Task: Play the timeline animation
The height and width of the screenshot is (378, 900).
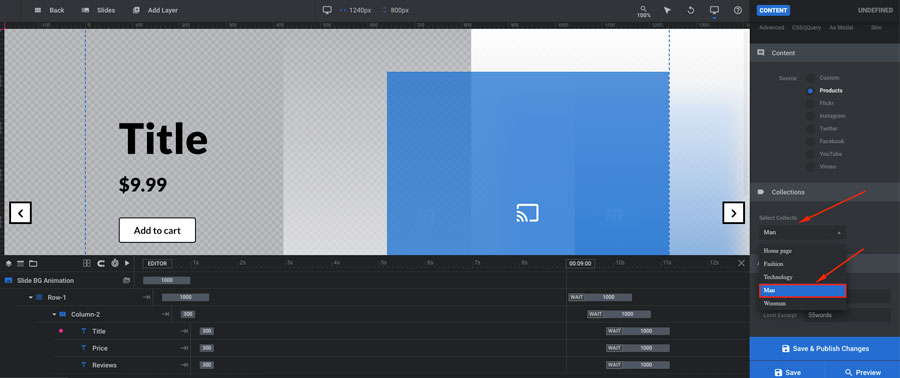Action: (127, 263)
